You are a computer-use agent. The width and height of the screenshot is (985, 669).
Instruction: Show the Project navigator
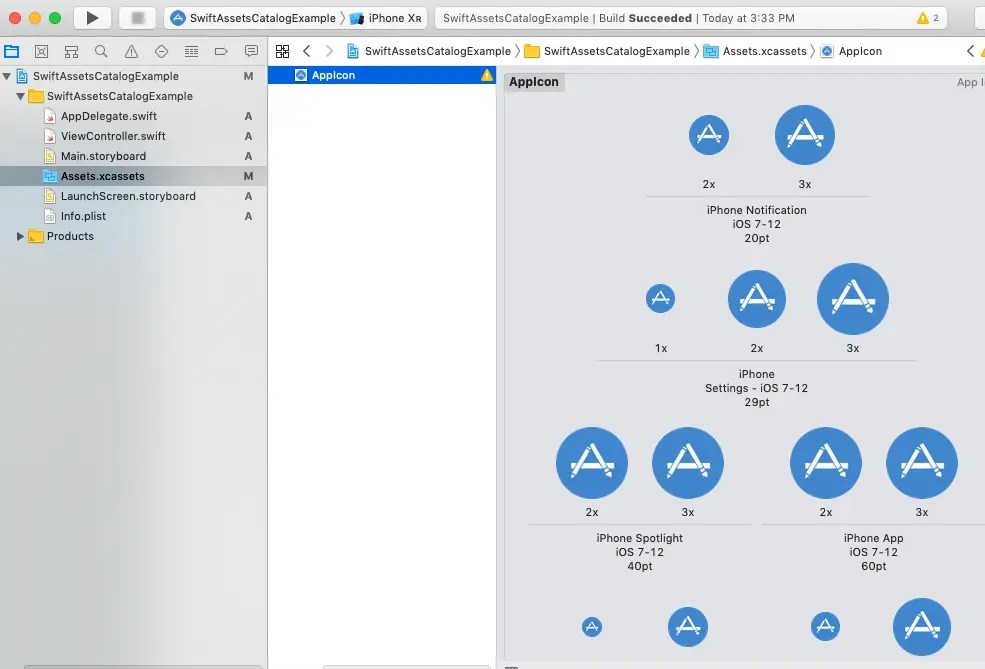(x=11, y=52)
